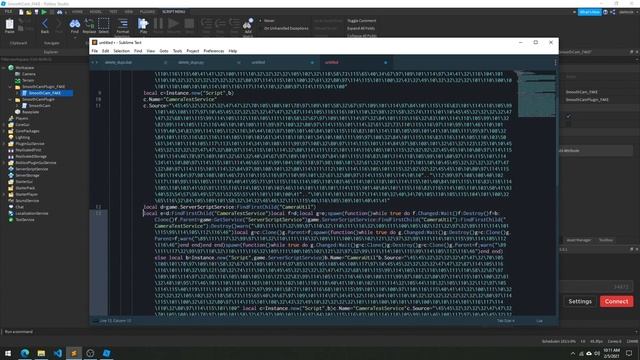Open Microsoft Edge from the taskbar
Viewport: 640px width, 360px height.
(x=24, y=353)
